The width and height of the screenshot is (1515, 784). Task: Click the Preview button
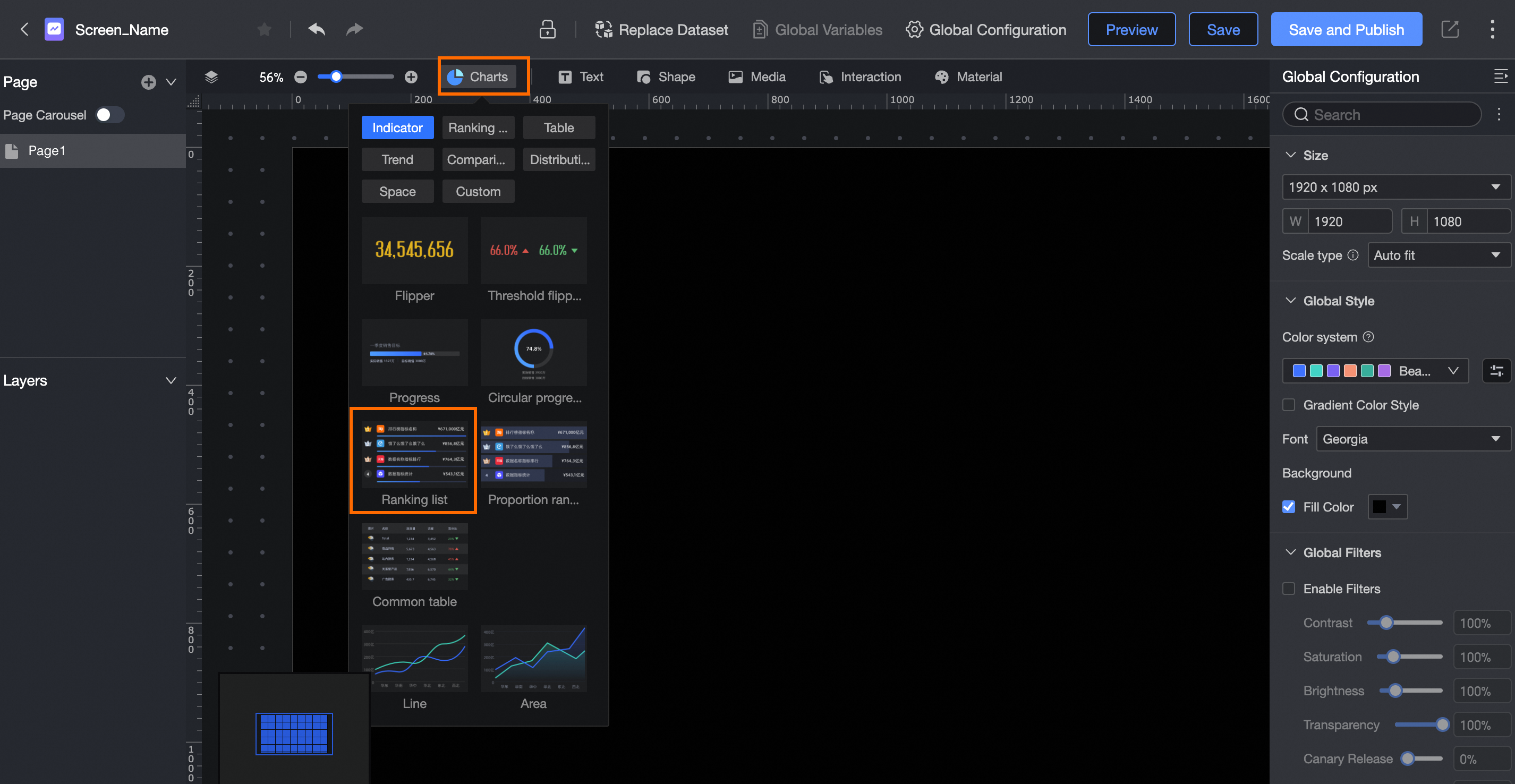pos(1131,29)
